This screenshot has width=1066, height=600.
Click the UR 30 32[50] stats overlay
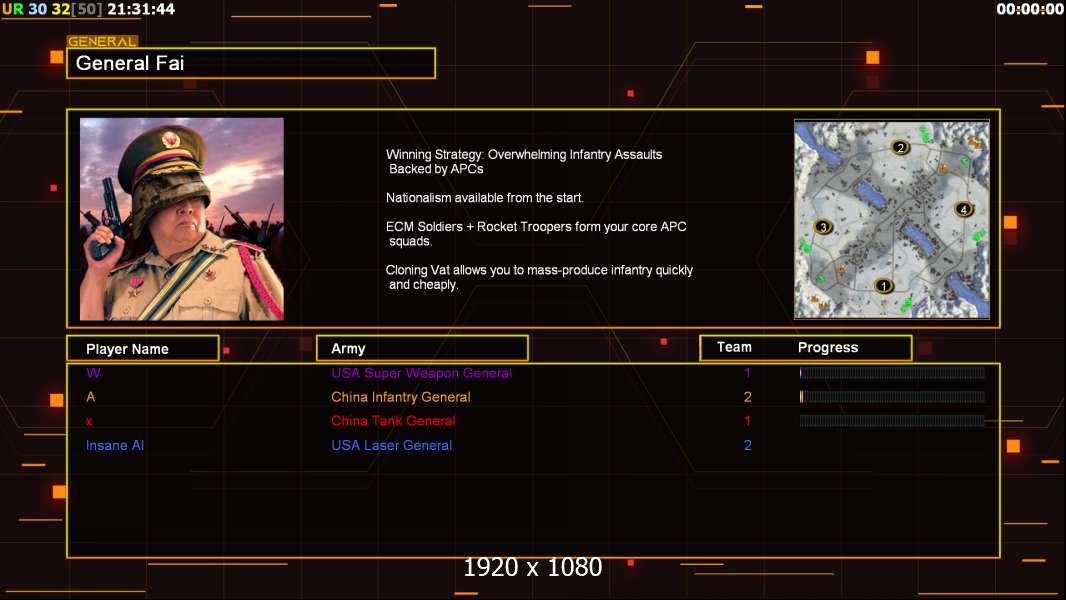click(52, 9)
